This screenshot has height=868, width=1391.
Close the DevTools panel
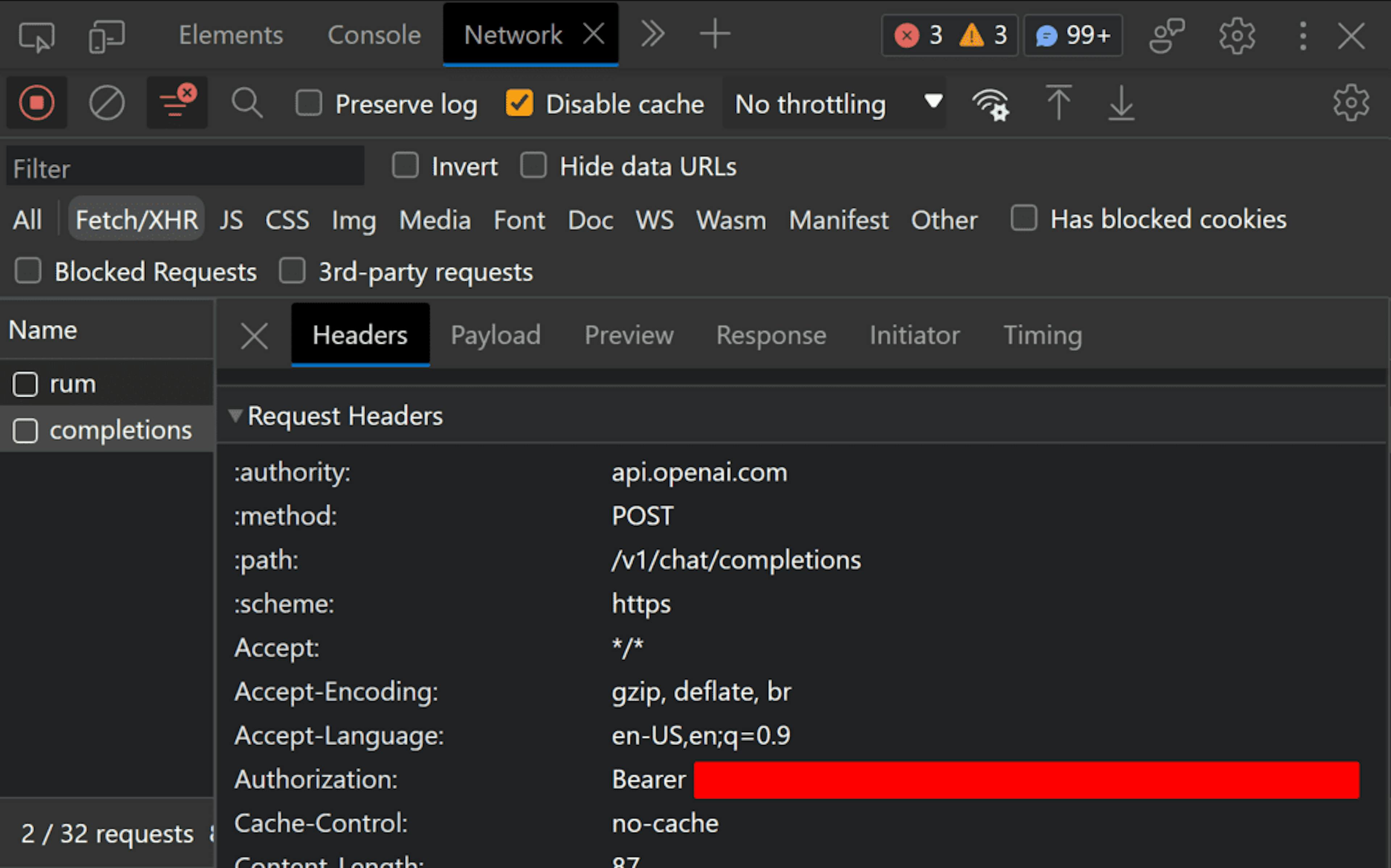click(x=1352, y=36)
